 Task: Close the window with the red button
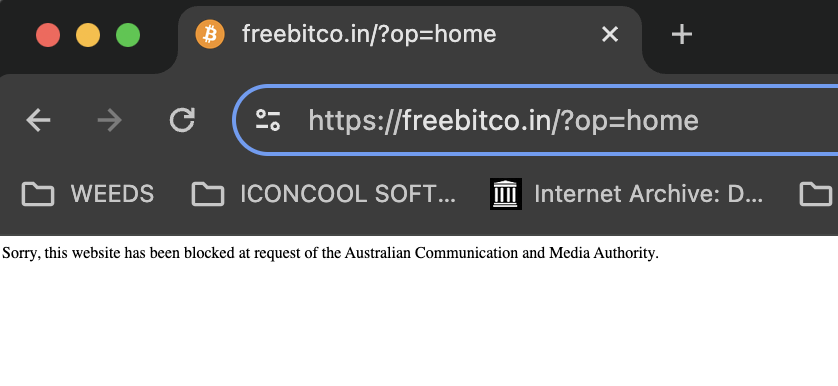pyautogui.click(x=48, y=35)
